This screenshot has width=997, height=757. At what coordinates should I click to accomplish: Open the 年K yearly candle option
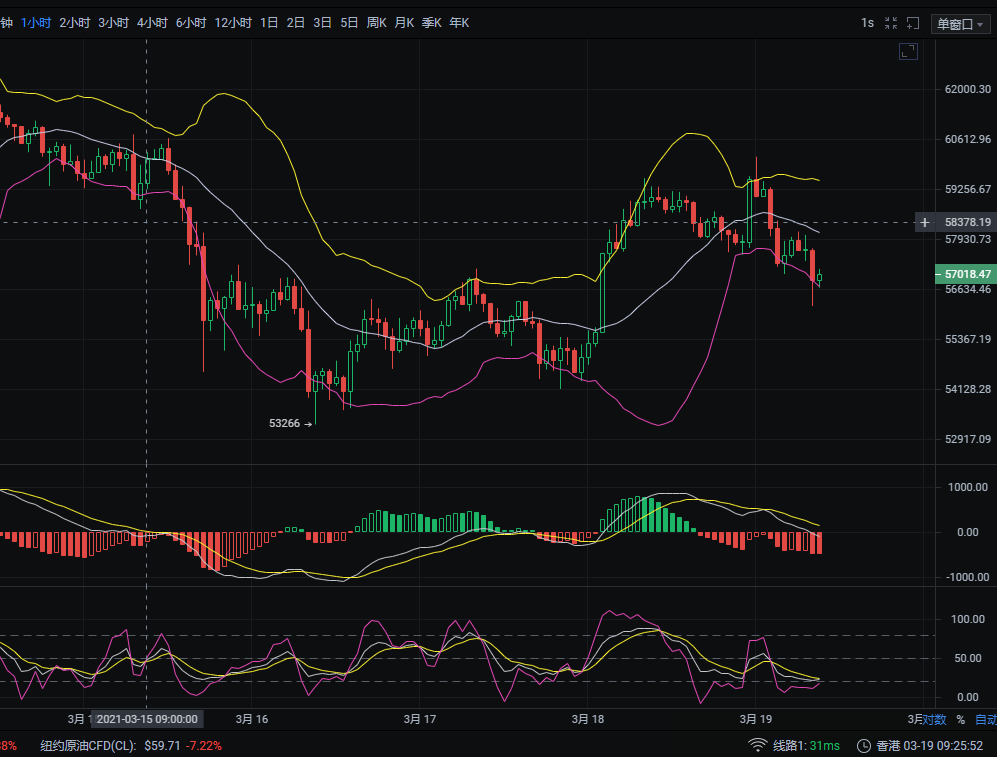tap(458, 22)
